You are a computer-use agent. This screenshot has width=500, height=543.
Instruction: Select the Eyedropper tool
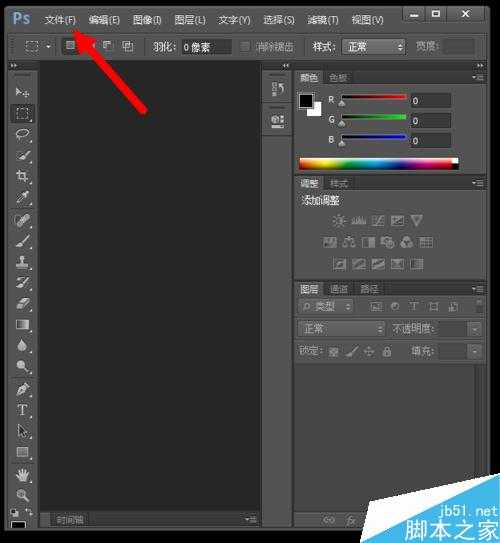point(23,197)
